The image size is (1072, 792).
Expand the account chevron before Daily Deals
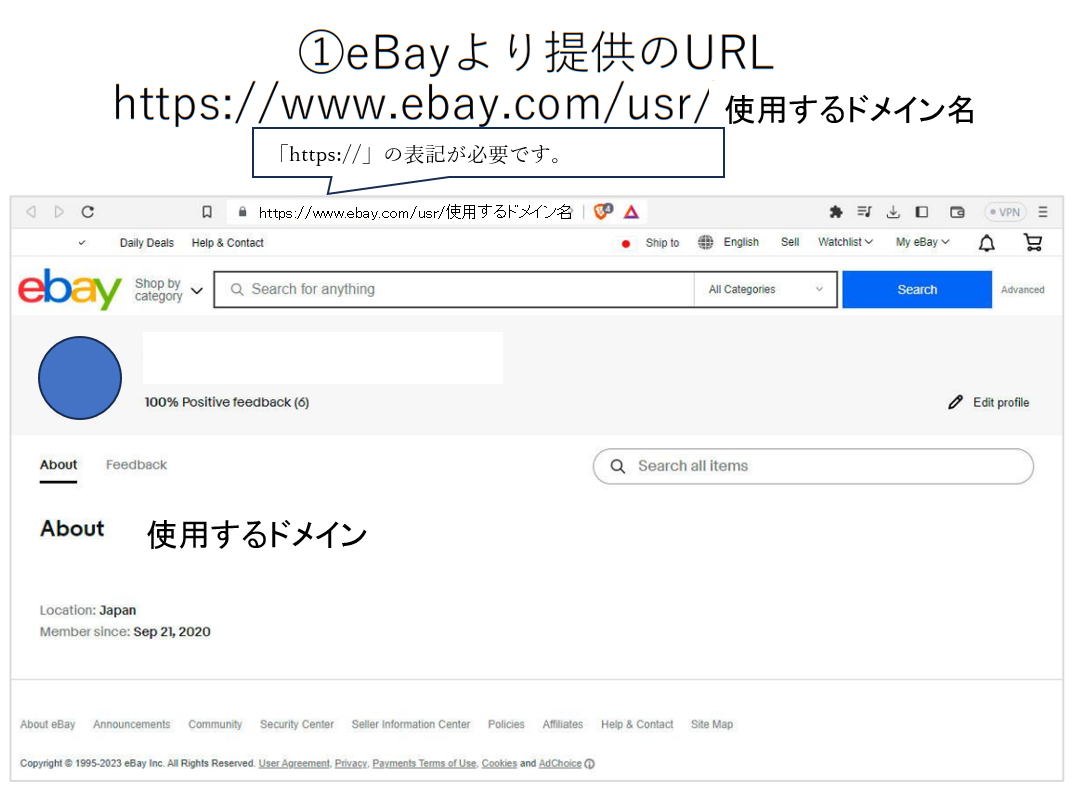click(82, 243)
